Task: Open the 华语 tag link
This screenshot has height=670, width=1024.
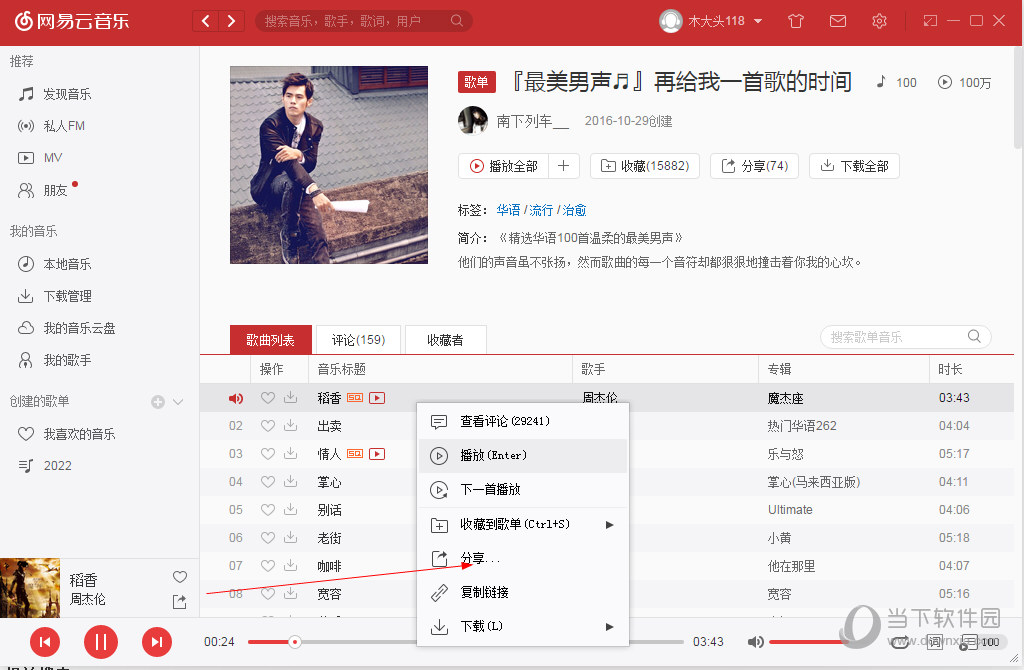Action: point(507,211)
